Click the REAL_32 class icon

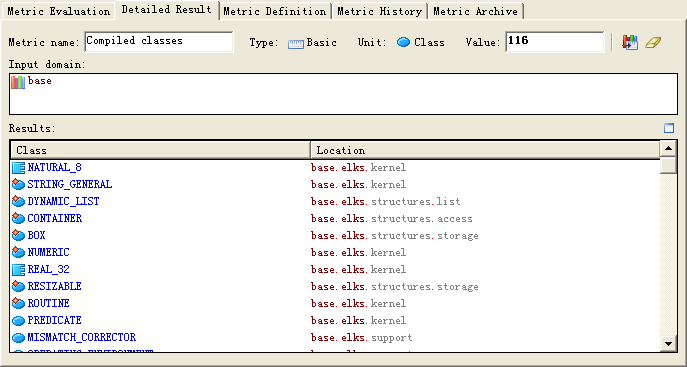18,269
